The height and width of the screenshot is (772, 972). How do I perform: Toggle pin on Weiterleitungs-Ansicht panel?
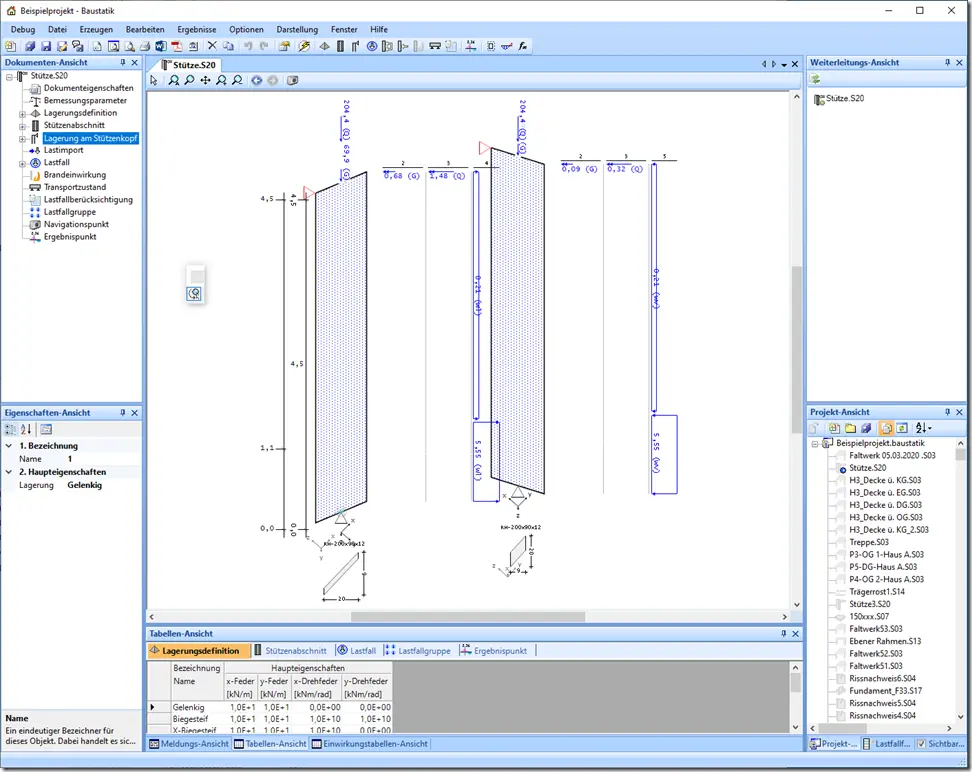(947, 63)
